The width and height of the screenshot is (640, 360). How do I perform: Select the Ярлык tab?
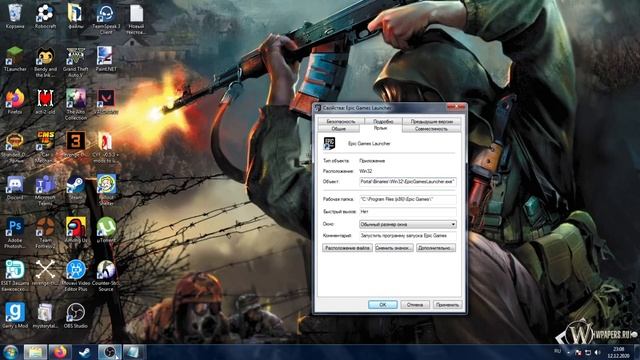(380, 128)
